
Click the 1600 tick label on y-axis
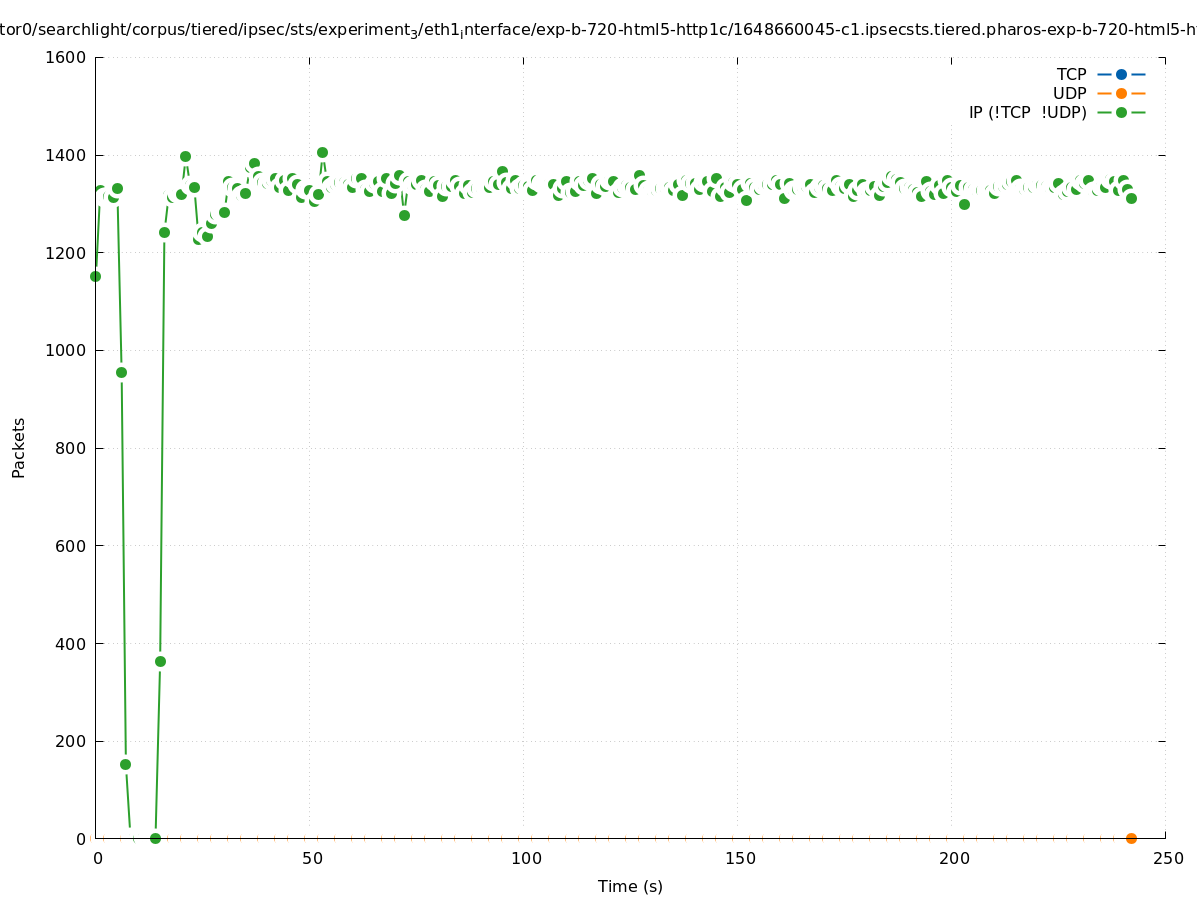click(67, 57)
